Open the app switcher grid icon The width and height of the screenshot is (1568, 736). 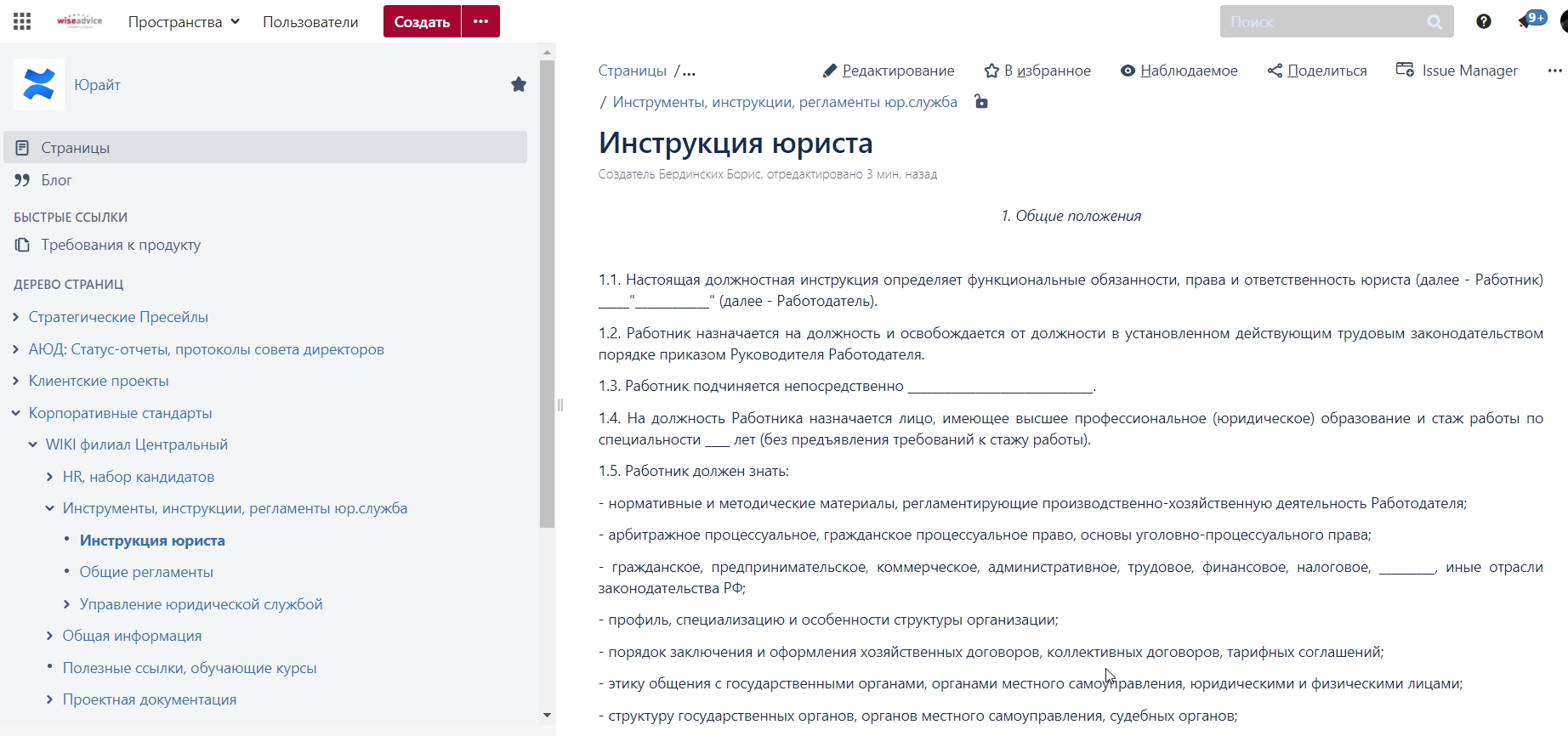pyautogui.click(x=22, y=21)
